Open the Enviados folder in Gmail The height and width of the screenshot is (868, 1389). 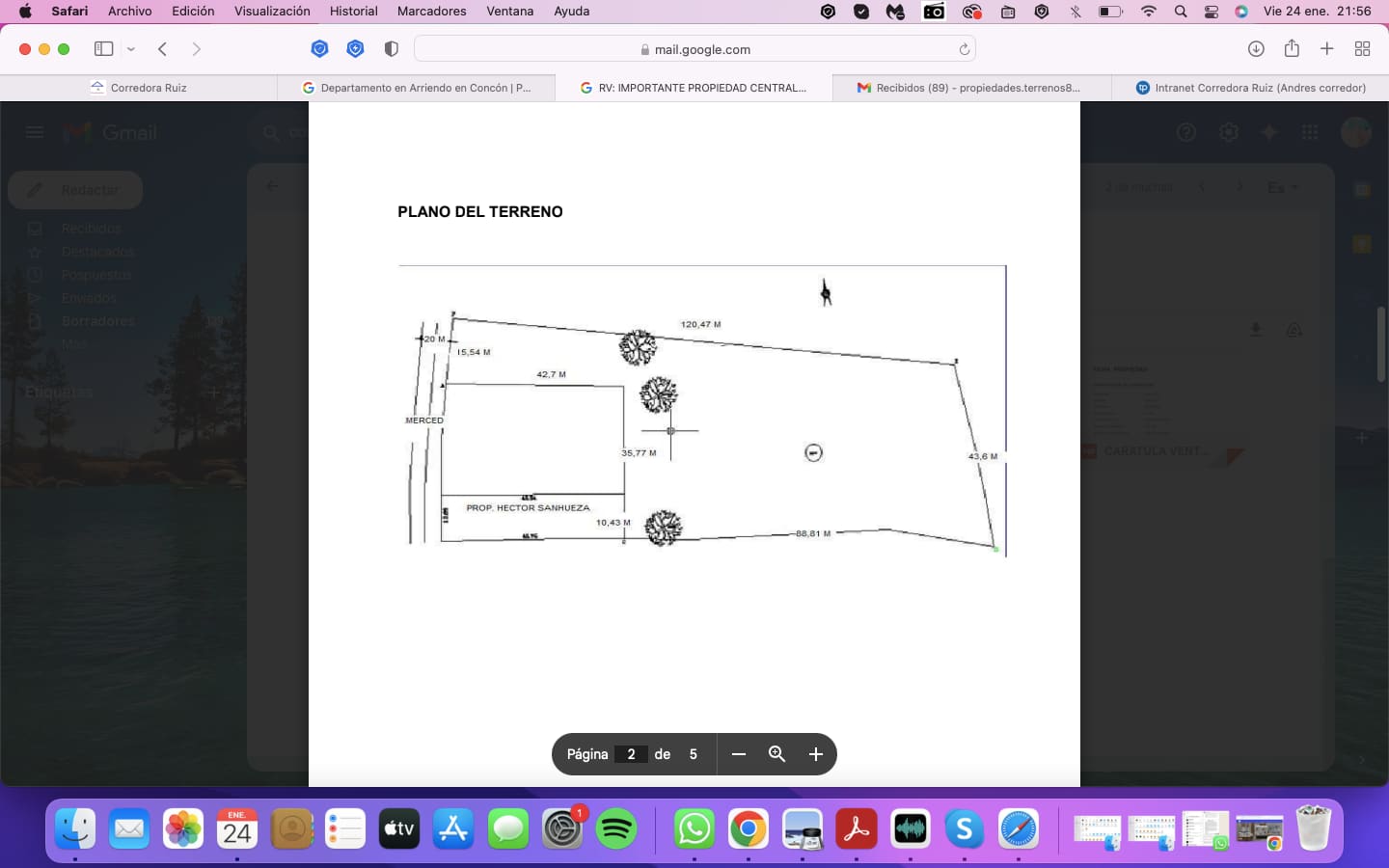[x=89, y=298]
